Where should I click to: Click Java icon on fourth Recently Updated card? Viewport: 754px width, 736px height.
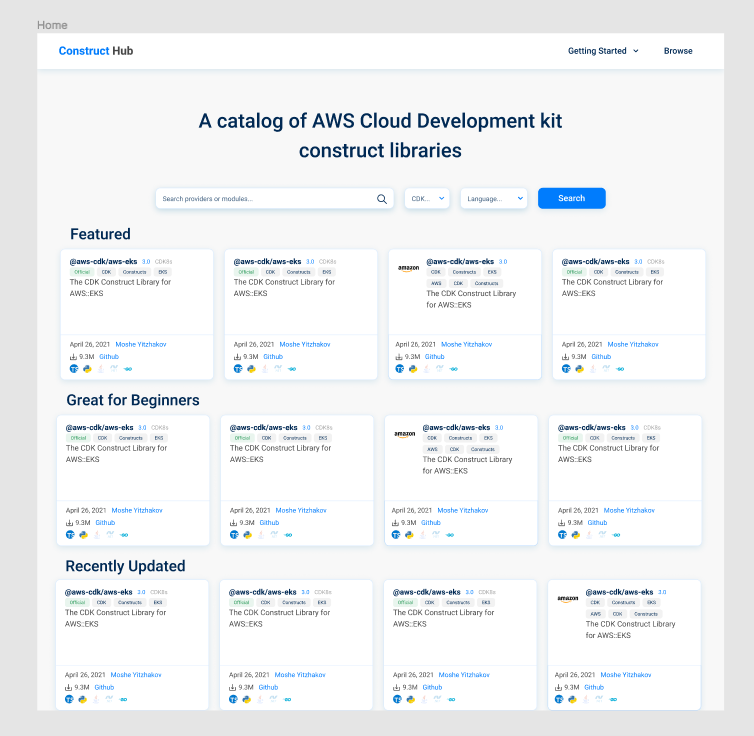[586, 699]
